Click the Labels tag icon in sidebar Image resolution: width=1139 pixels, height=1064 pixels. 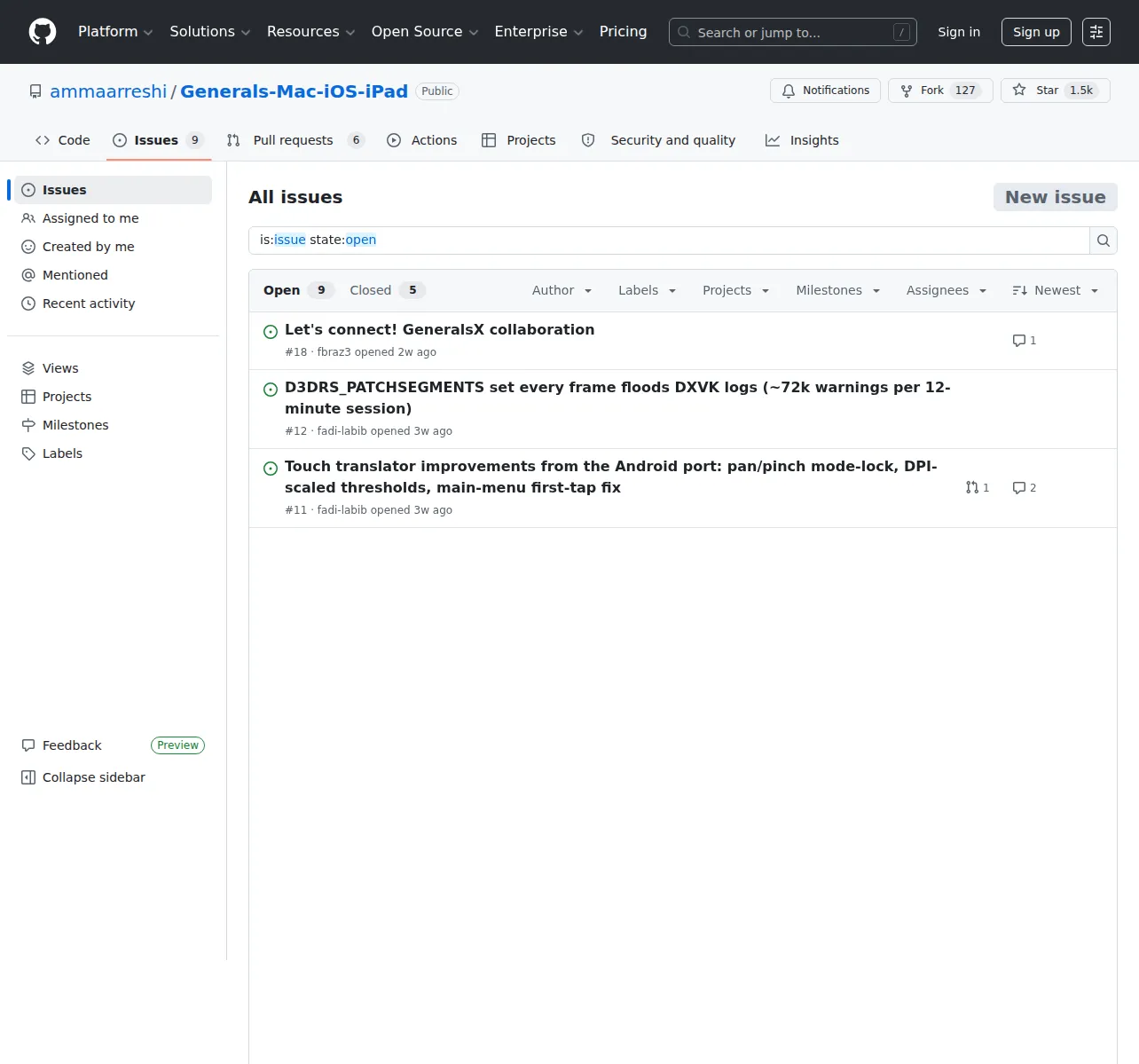(x=28, y=453)
